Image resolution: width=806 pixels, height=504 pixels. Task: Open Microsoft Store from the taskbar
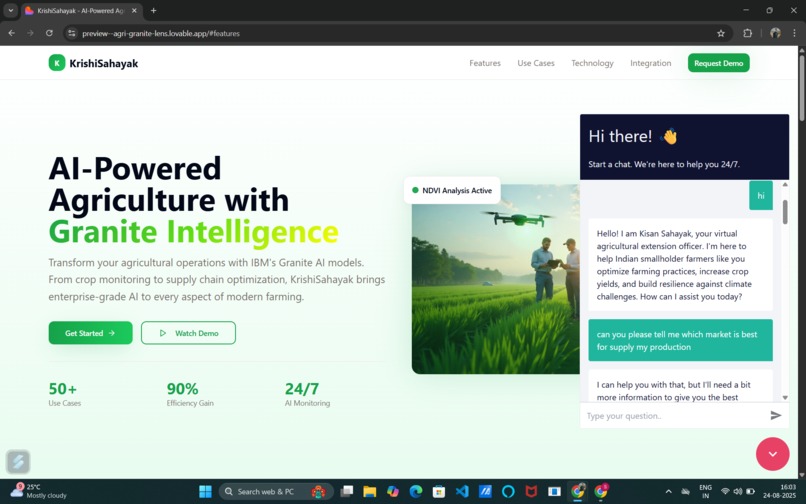pos(438,491)
